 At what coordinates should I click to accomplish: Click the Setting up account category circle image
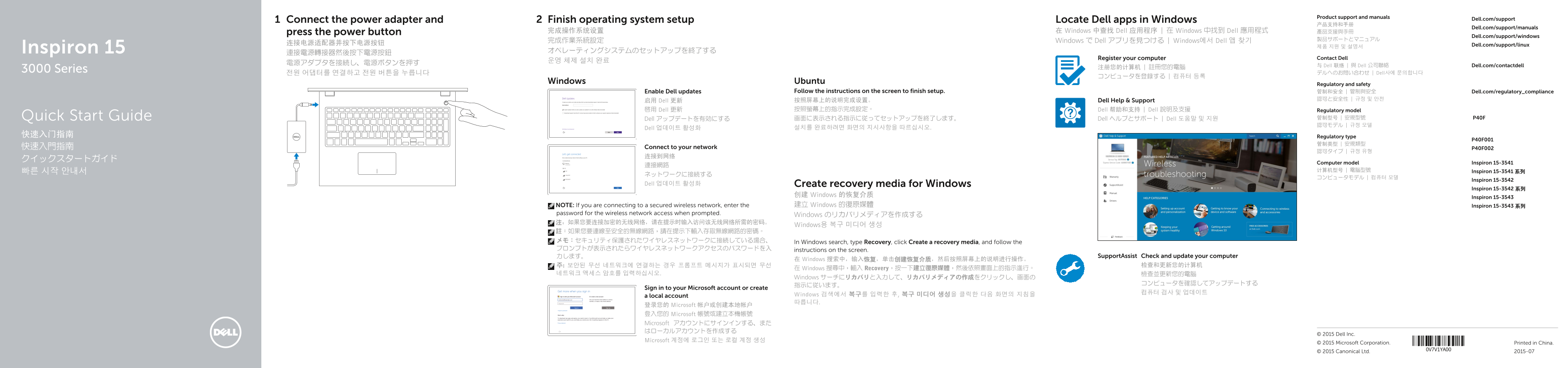[1150, 211]
